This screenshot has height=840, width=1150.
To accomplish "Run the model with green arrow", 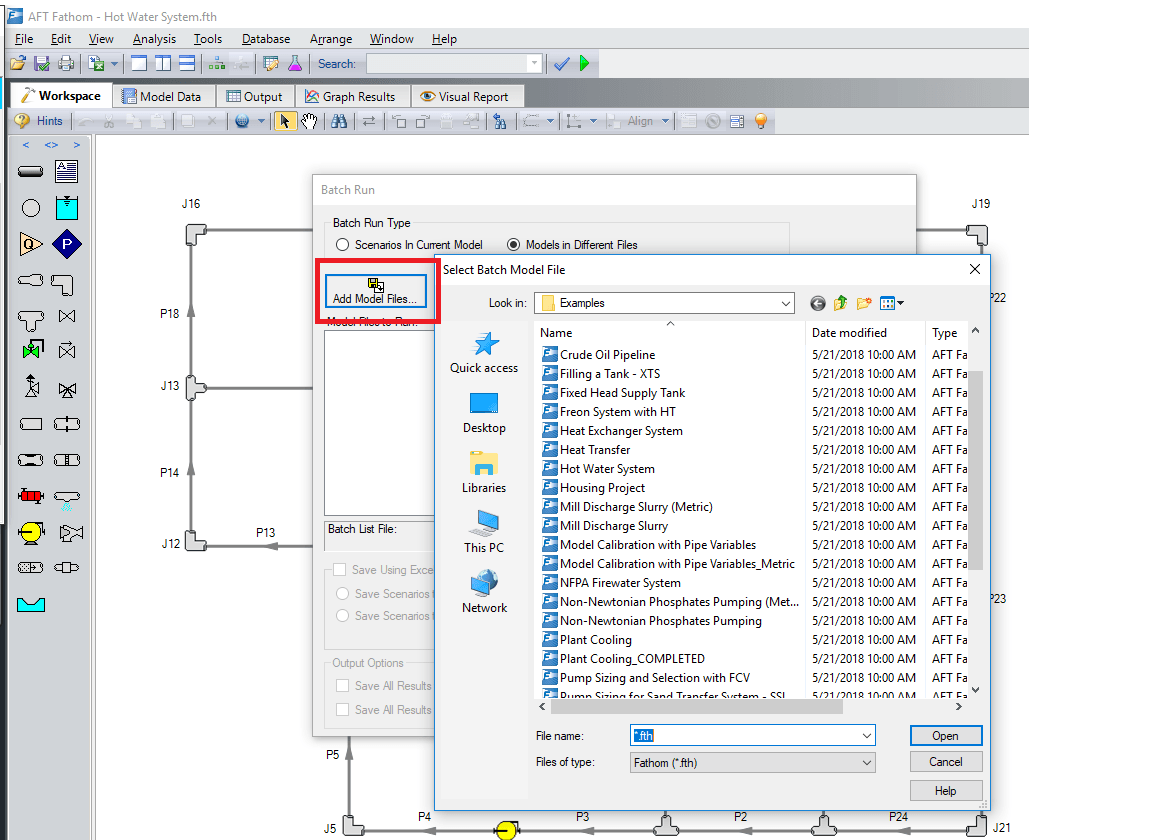I will [x=585, y=64].
